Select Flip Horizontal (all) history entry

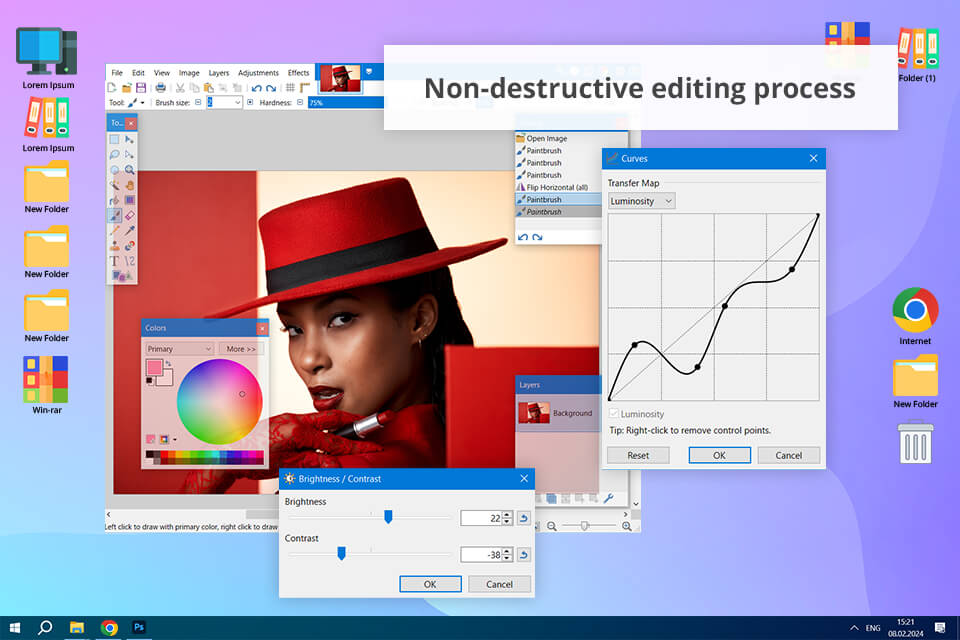[x=557, y=187]
